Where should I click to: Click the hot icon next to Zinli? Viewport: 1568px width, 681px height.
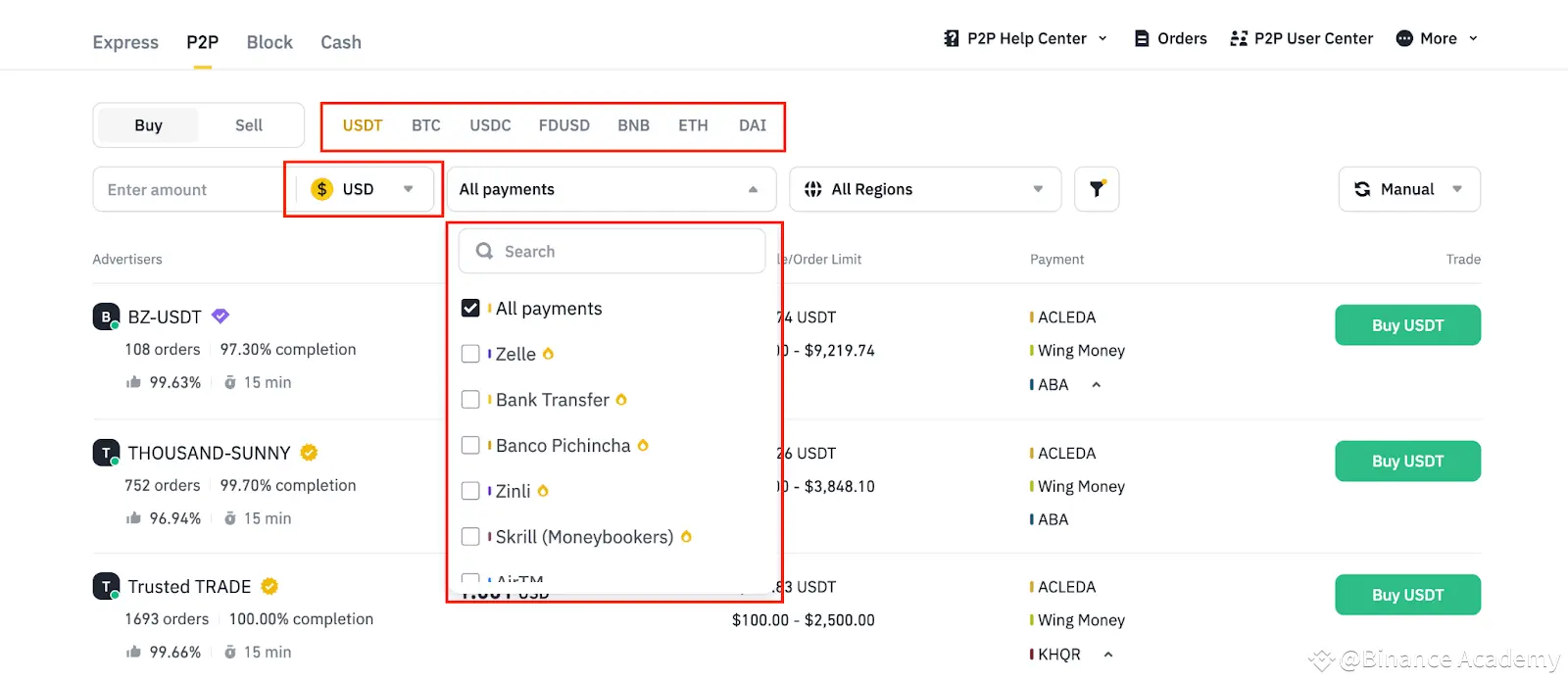tap(543, 491)
